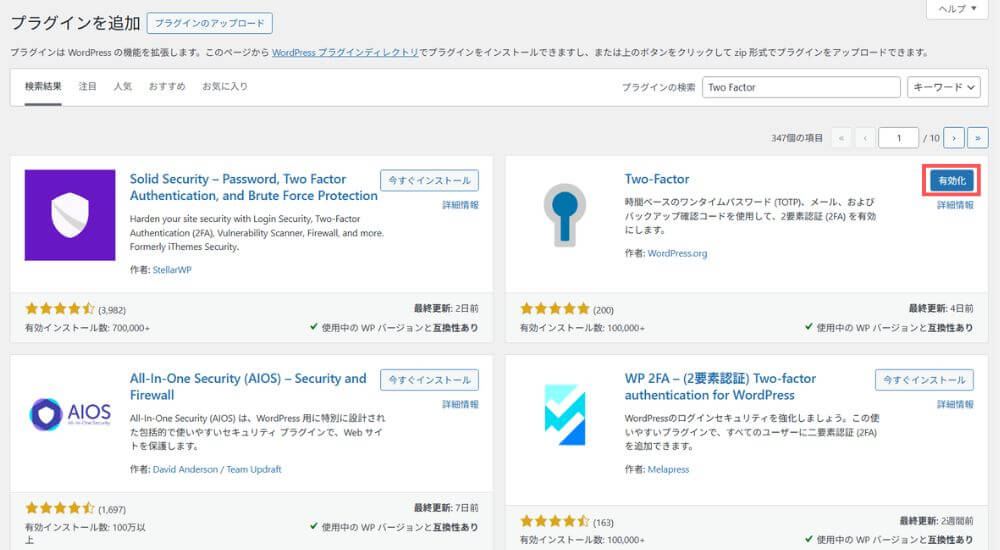Click the Solid Security star rating

coord(60,310)
